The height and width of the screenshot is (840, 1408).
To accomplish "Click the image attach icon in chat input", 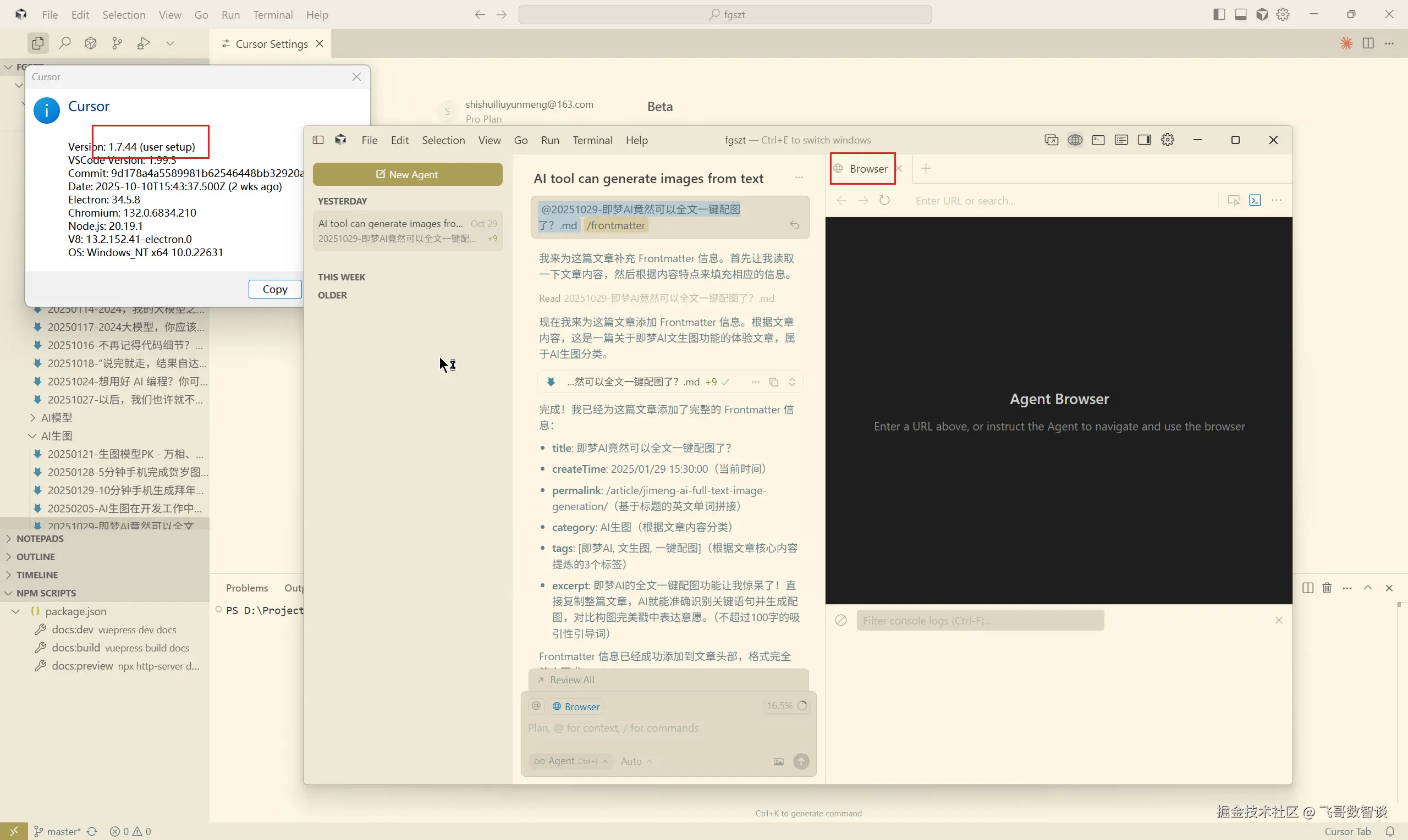I will pos(778,761).
